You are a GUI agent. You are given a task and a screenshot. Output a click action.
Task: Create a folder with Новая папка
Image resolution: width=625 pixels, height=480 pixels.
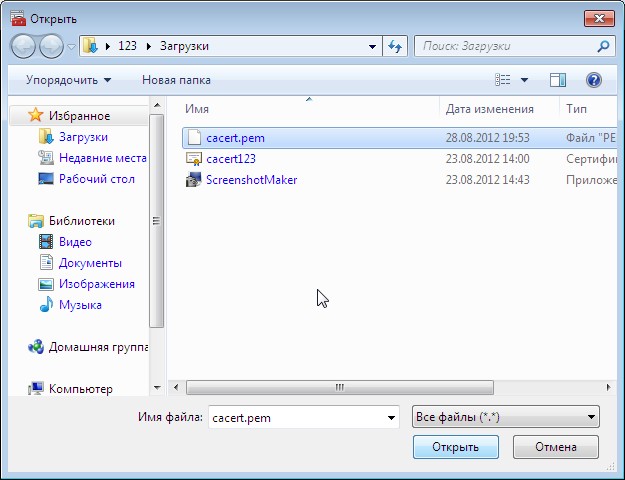coord(176,80)
